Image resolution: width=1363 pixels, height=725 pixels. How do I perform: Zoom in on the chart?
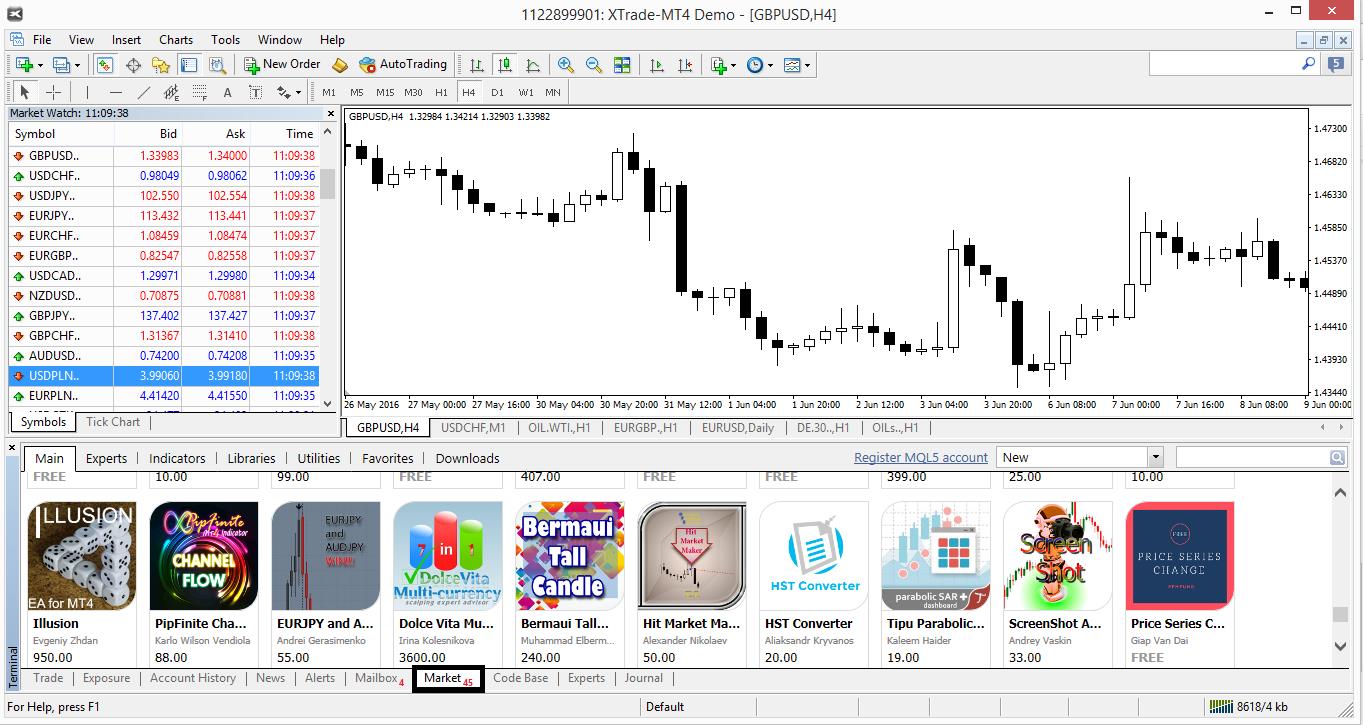pos(566,65)
